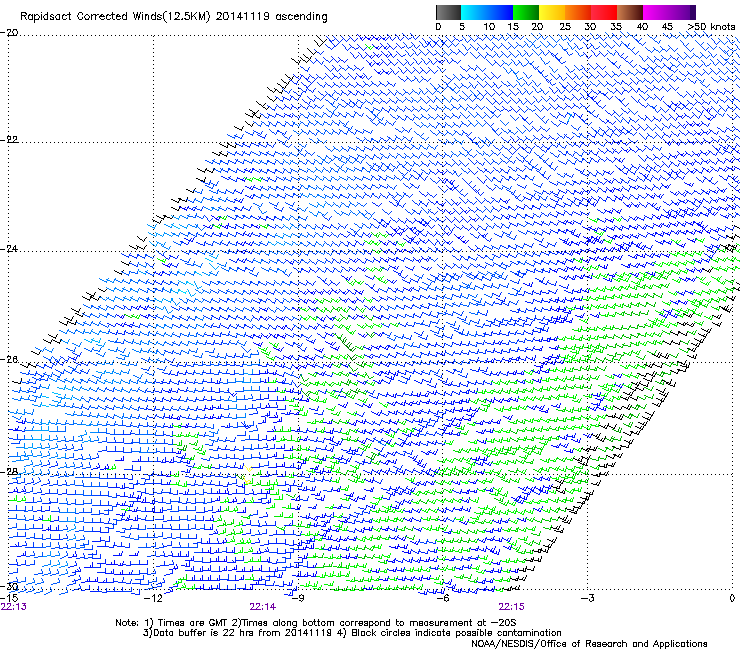Viewport: 740px width, 650px height.
Task: Click the -9 longitude axis label
Action: point(297,598)
